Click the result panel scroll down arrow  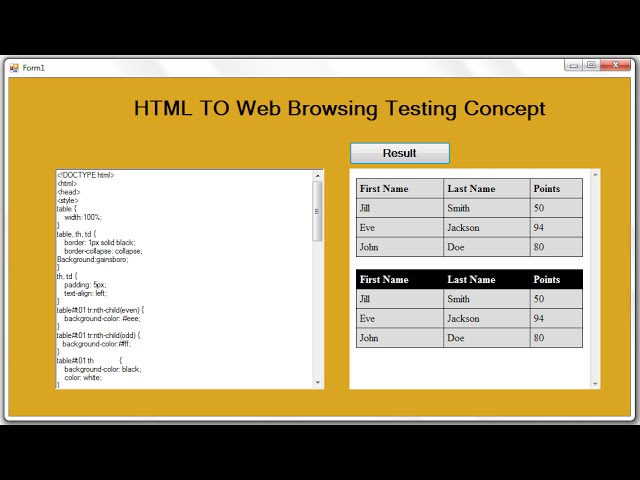tap(595, 383)
